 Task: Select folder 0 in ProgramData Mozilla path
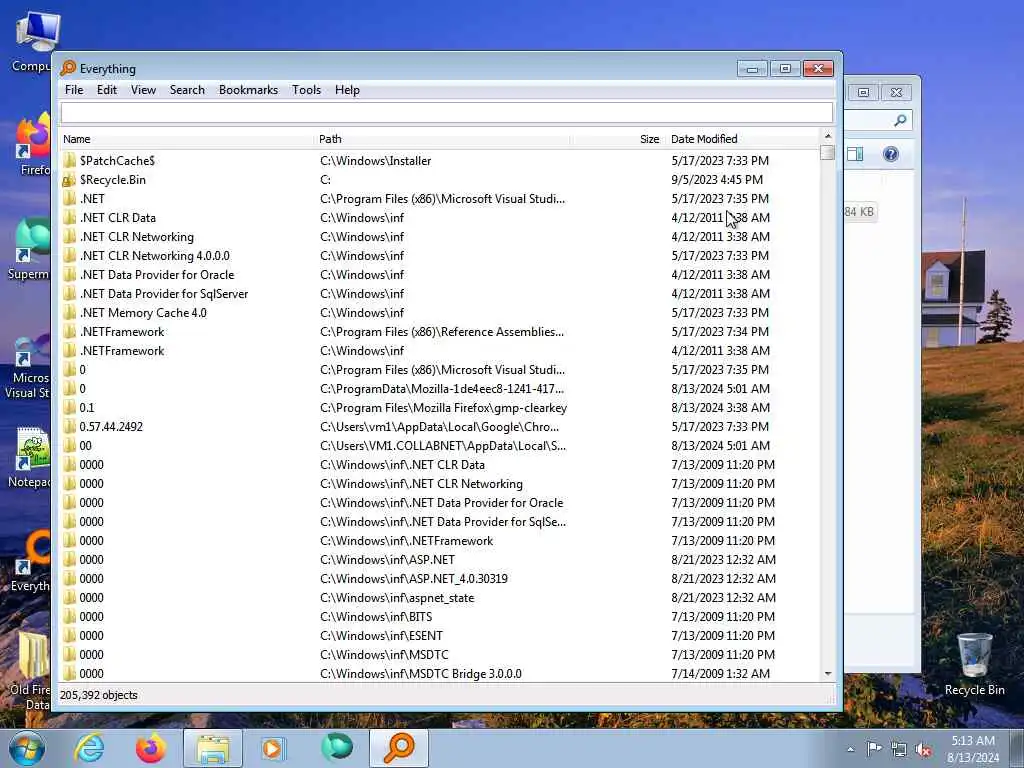82,389
